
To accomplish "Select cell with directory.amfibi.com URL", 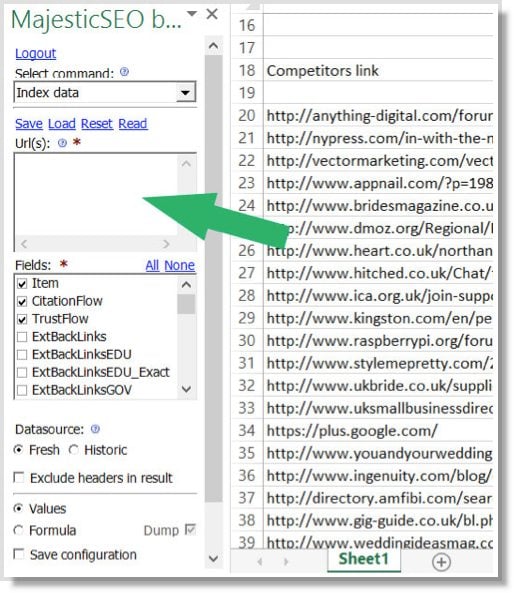I will 378,498.
